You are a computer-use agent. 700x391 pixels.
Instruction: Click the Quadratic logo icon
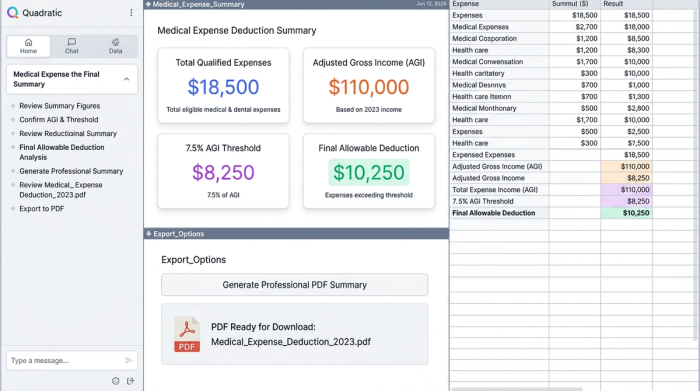pyautogui.click(x=12, y=12)
